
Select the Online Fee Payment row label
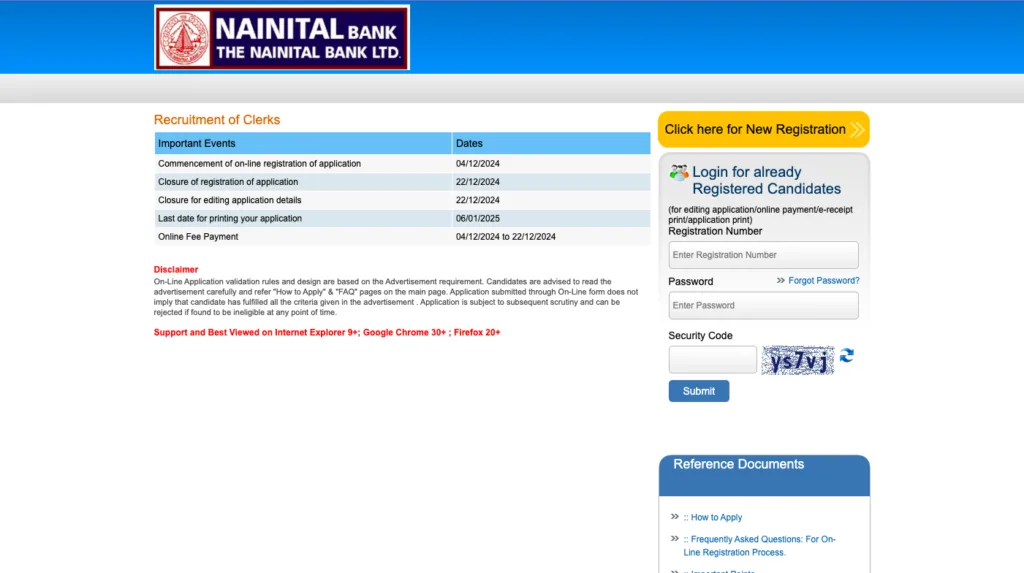[x=198, y=237]
